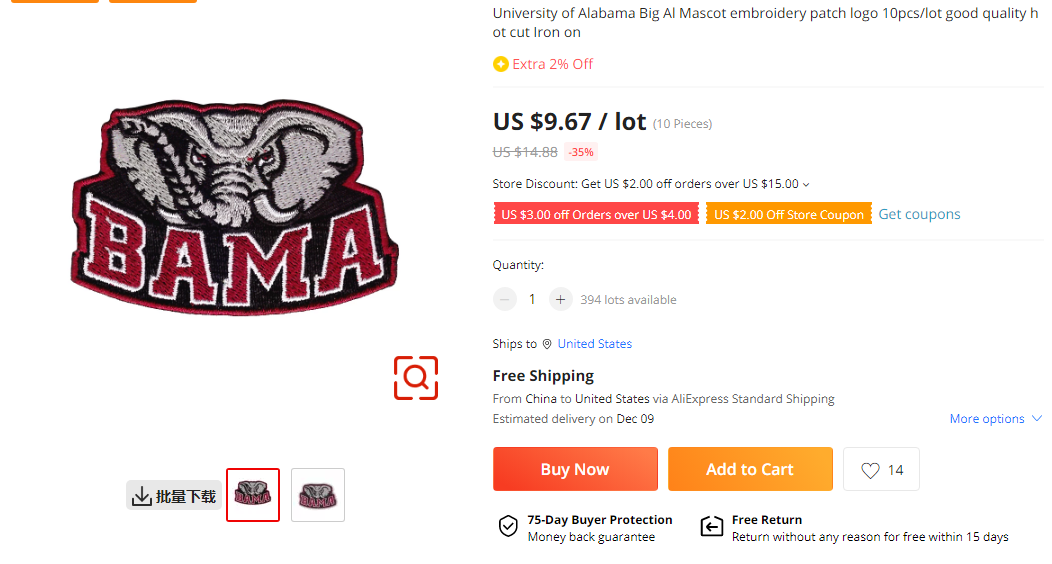Expand More options for shipping
1052x564 pixels.
tap(995, 419)
